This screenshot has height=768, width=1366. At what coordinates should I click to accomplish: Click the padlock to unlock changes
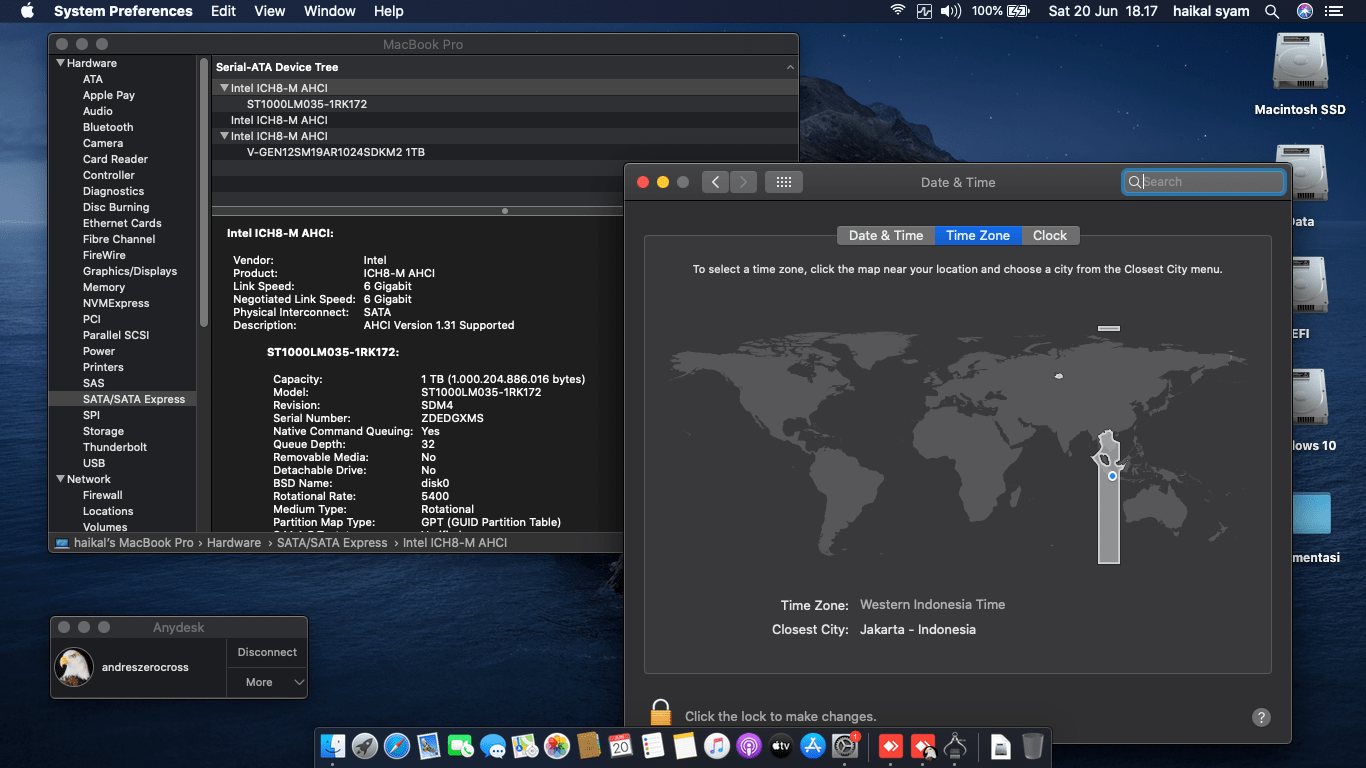[x=660, y=713]
